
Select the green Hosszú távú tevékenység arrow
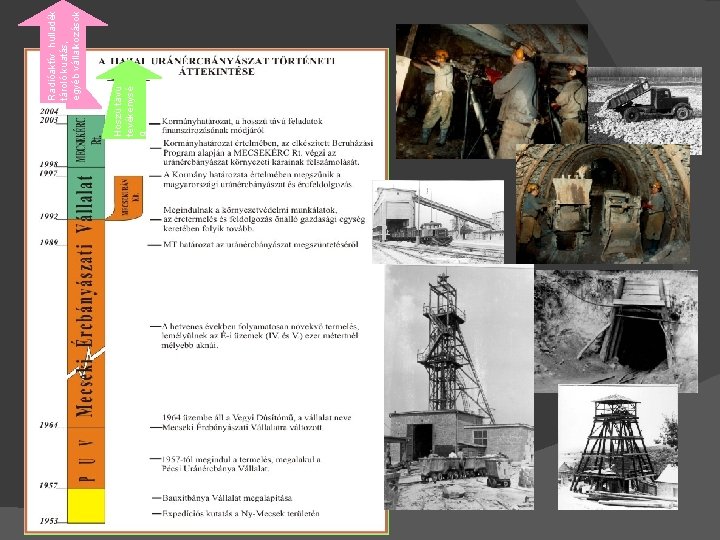tap(129, 99)
